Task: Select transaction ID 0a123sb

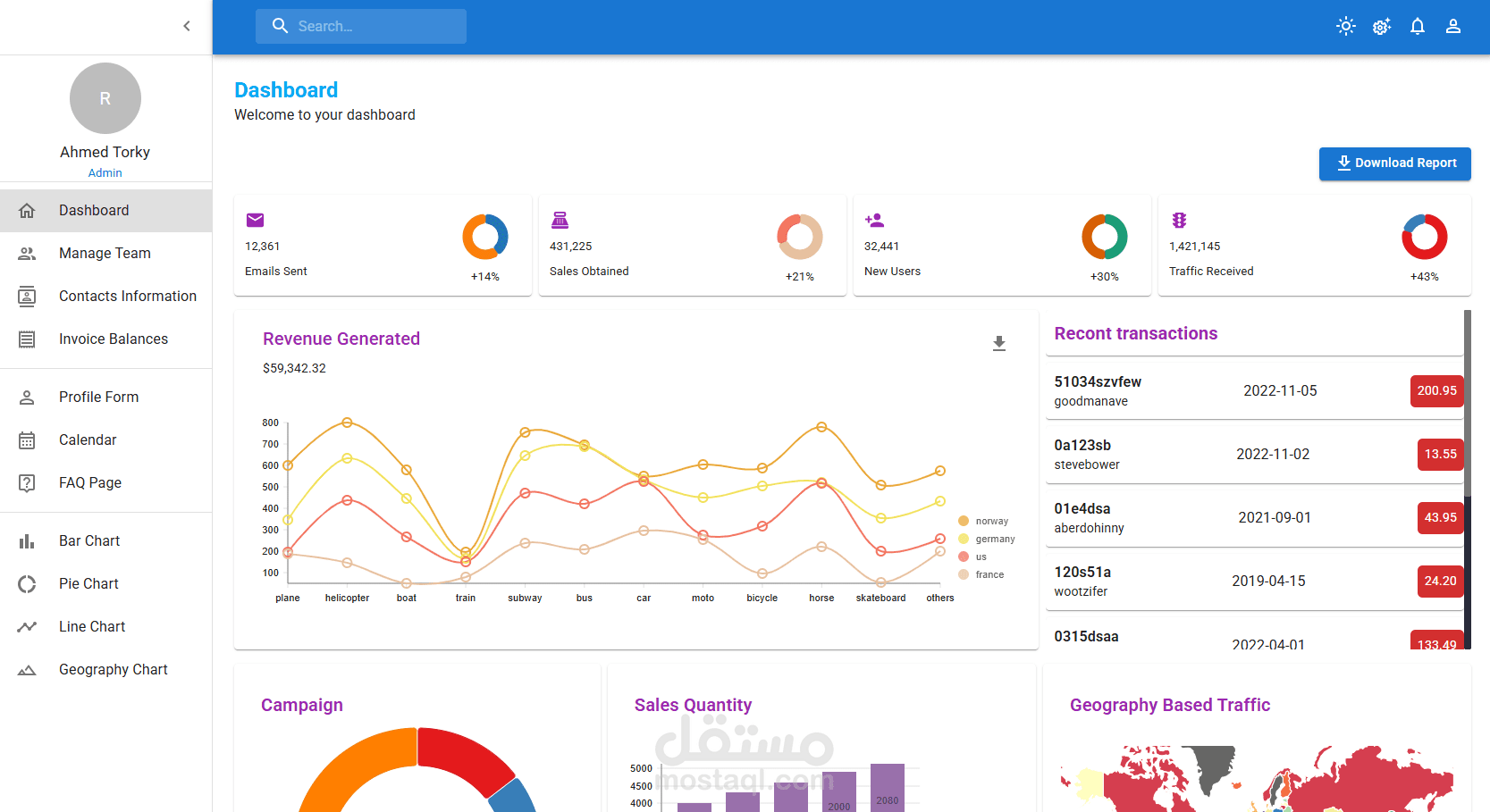Action: coord(1082,445)
